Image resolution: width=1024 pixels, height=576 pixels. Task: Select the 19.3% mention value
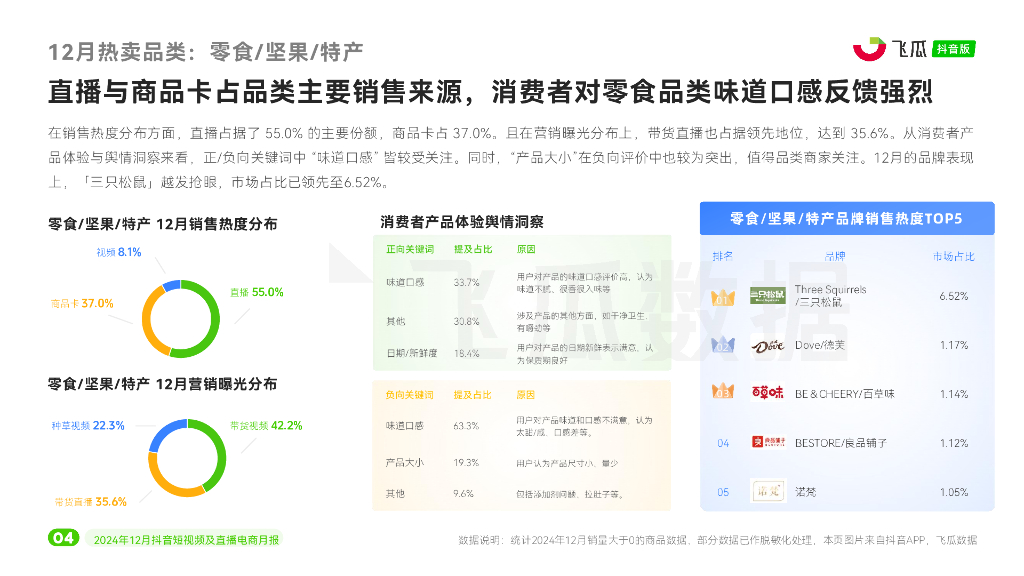click(x=466, y=463)
